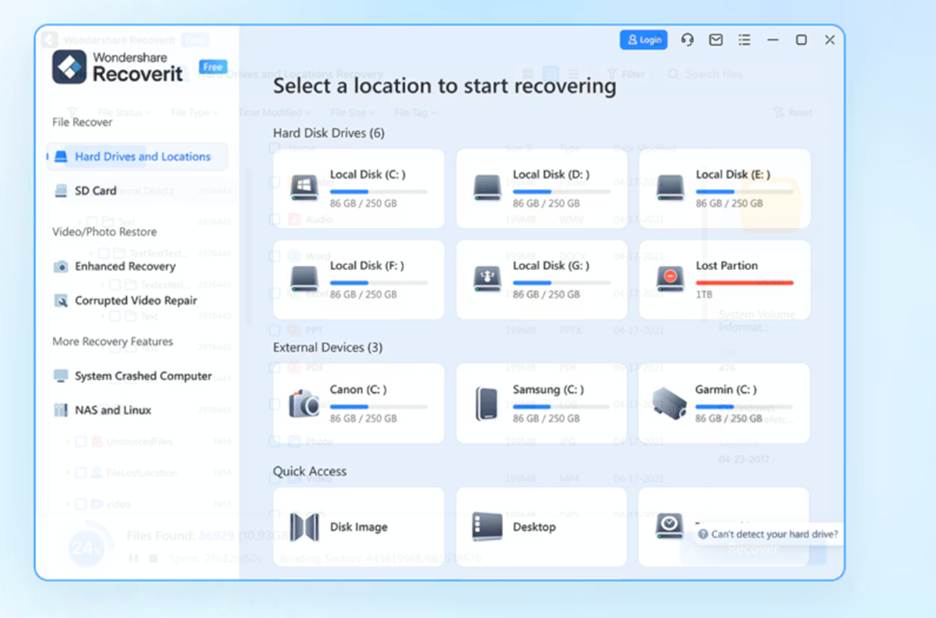This screenshot has width=936, height=618.
Task: Select Hard Drives and Locations
Action: (x=137, y=156)
